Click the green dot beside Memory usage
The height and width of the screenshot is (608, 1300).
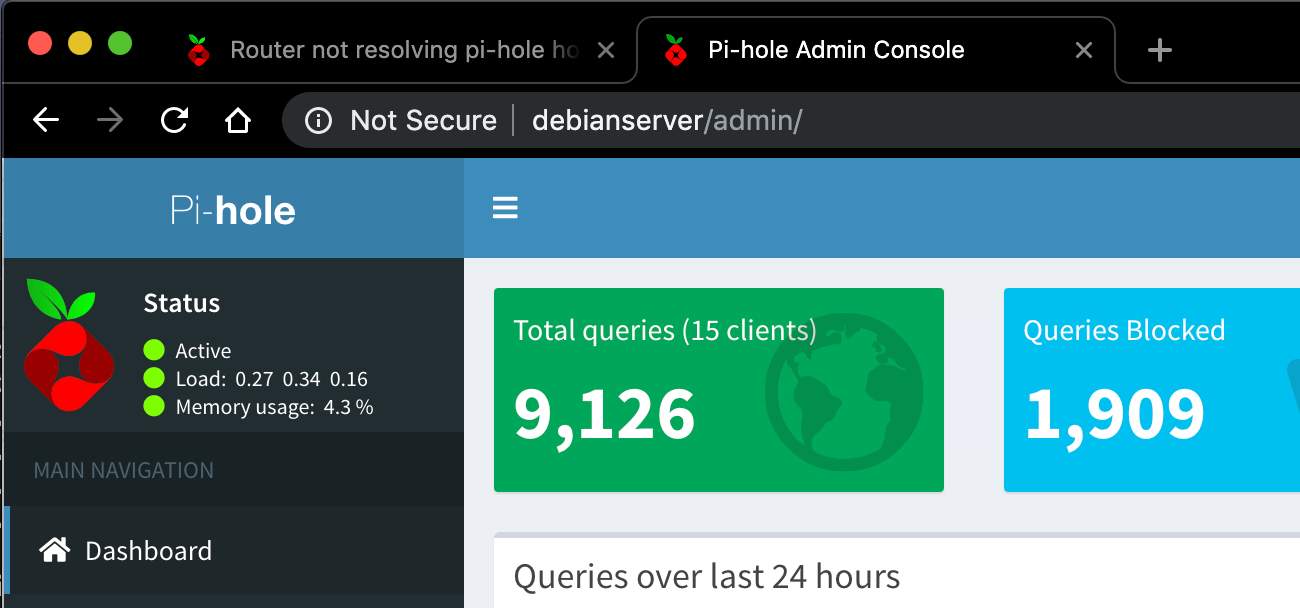pyautogui.click(x=153, y=406)
